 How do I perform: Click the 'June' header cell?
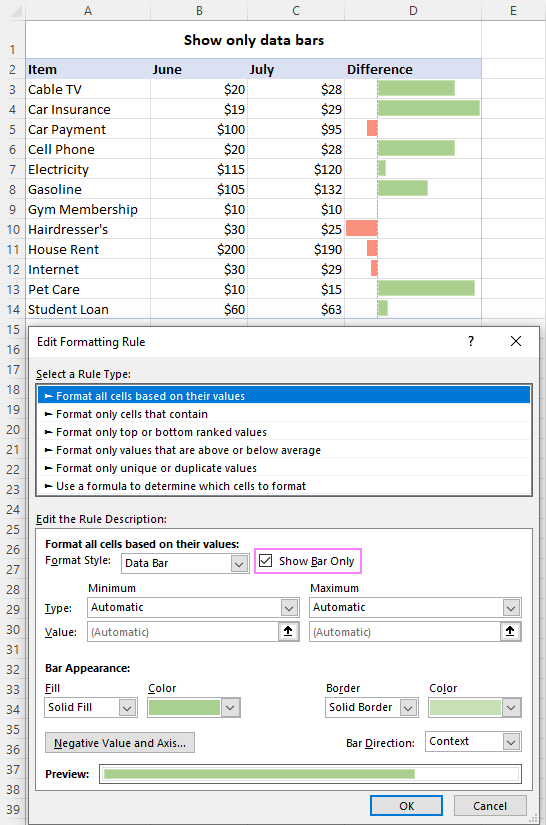[x=199, y=69]
